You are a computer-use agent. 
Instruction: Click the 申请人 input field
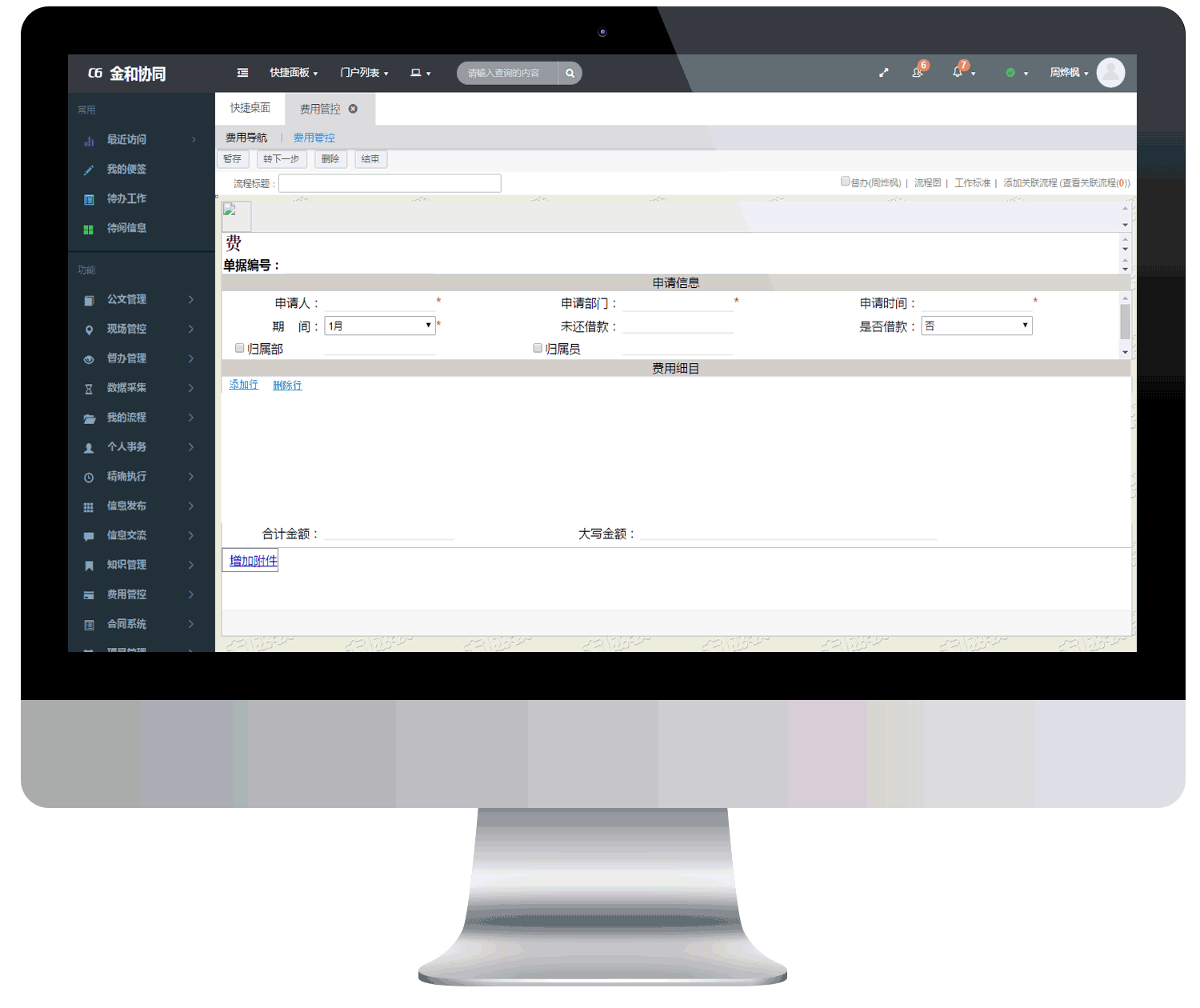click(x=380, y=303)
